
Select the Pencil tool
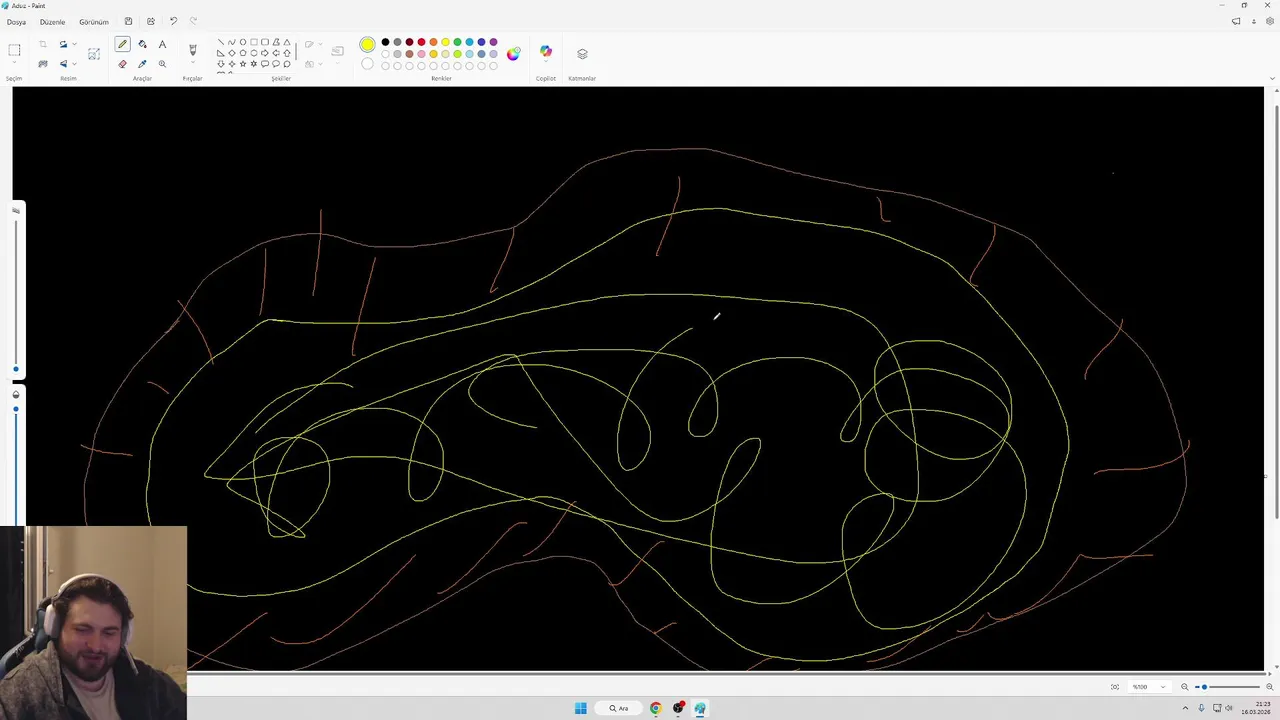click(x=122, y=44)
